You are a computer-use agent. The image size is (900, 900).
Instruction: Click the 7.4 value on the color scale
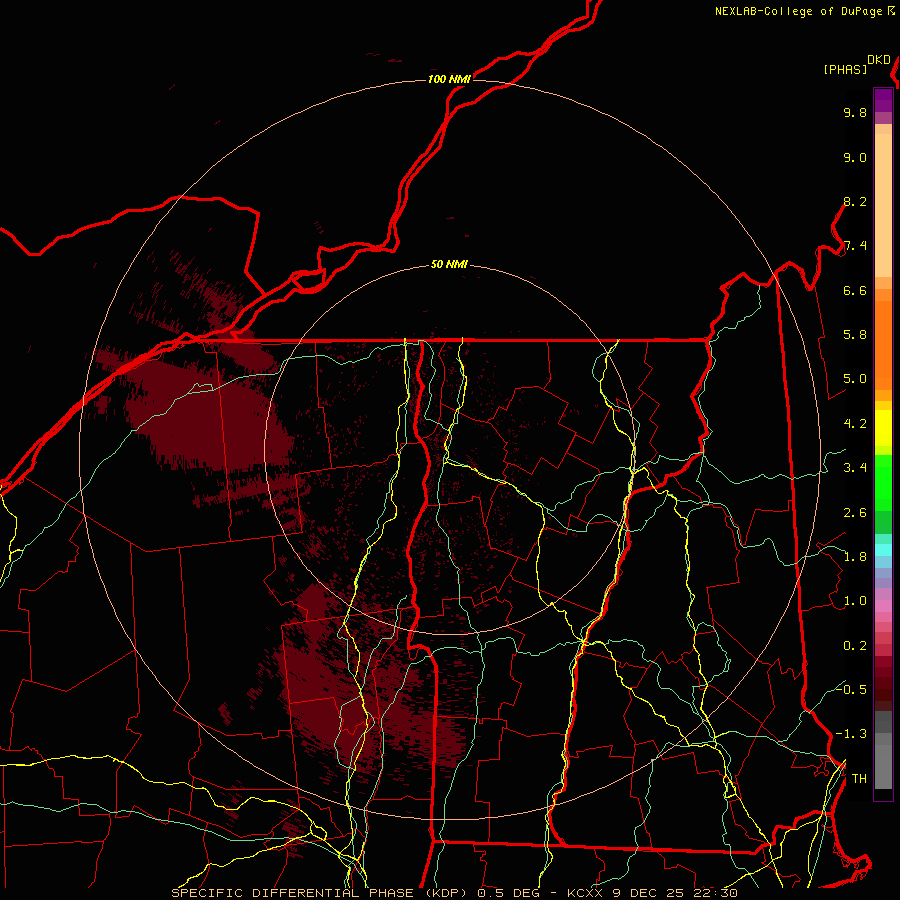click(x=855, y=246)
